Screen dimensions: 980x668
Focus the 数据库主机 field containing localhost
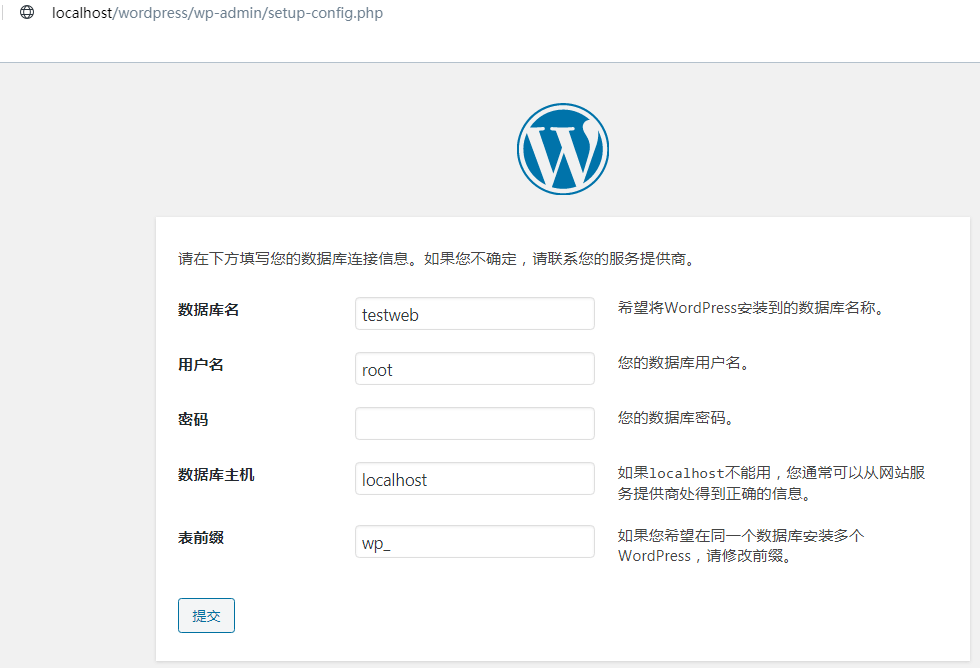coord(474,479)
